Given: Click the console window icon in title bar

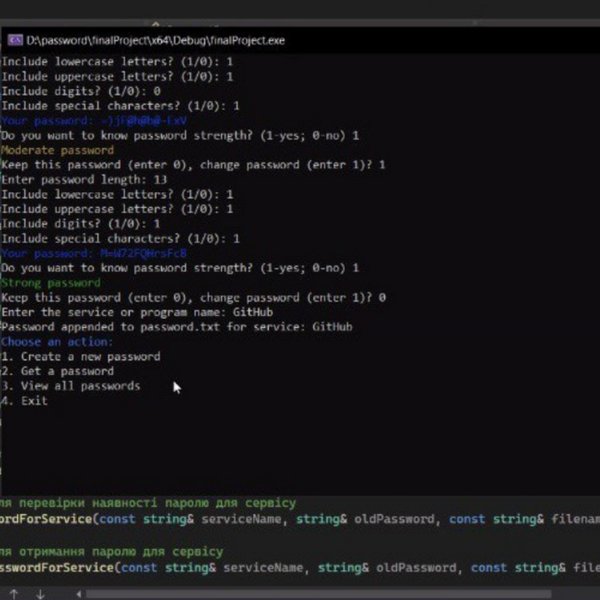Looking at the screenshot, I should 15,40.
